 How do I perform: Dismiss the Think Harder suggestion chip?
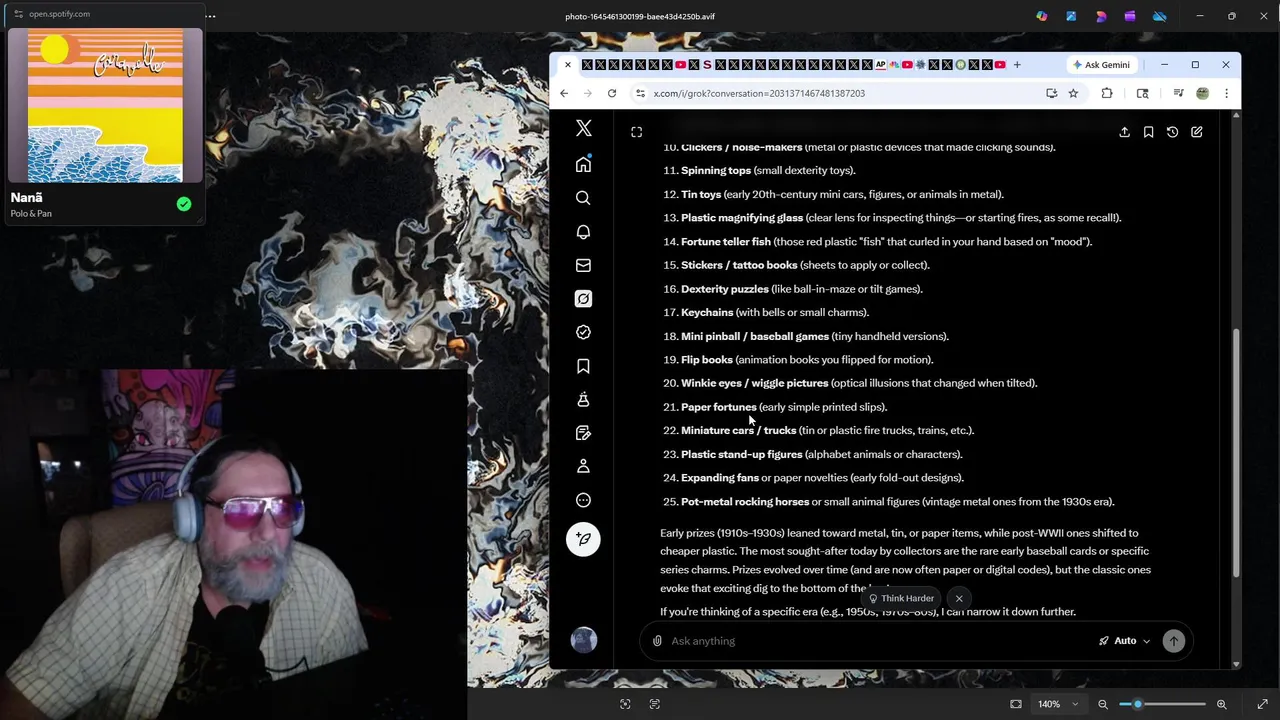[x=958, y=598]
